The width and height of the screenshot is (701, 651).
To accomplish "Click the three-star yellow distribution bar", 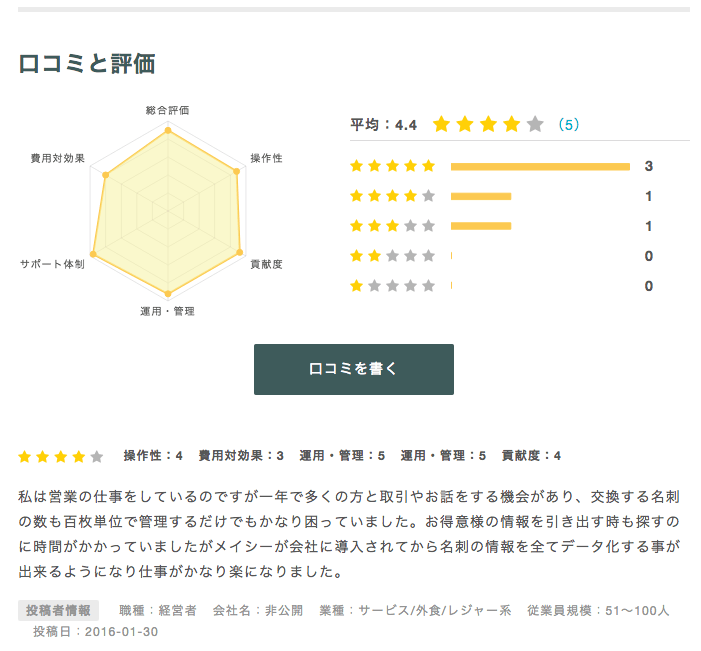I will pyautogui.click(x=481, y=226).
